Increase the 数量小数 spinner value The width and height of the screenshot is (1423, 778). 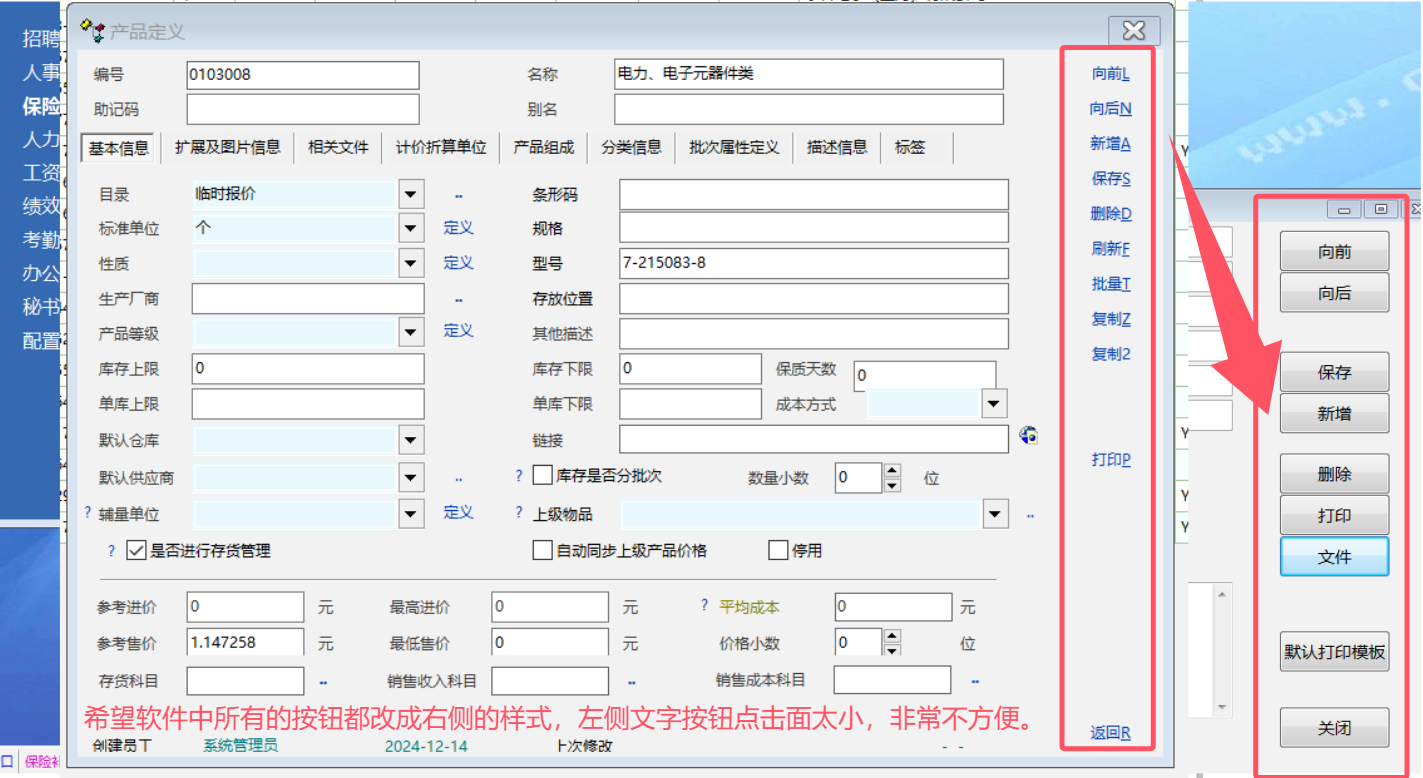coord(893,470)
